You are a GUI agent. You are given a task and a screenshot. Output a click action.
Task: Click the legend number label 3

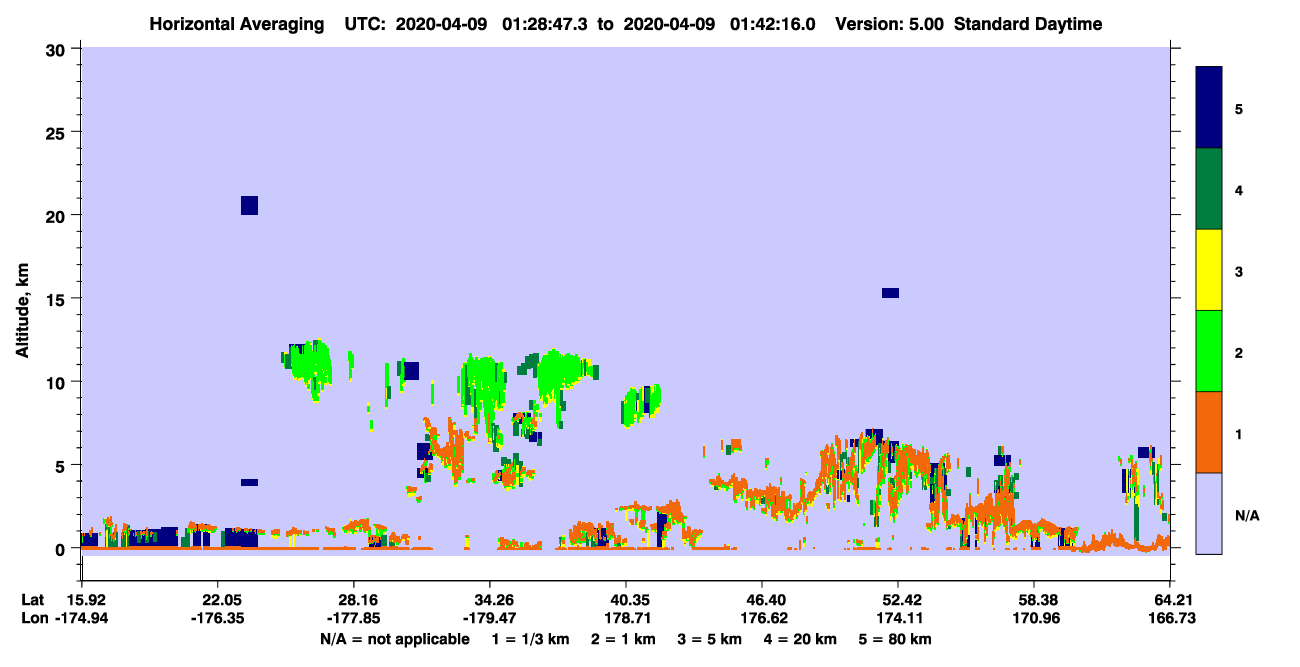tap(1239, 270)
